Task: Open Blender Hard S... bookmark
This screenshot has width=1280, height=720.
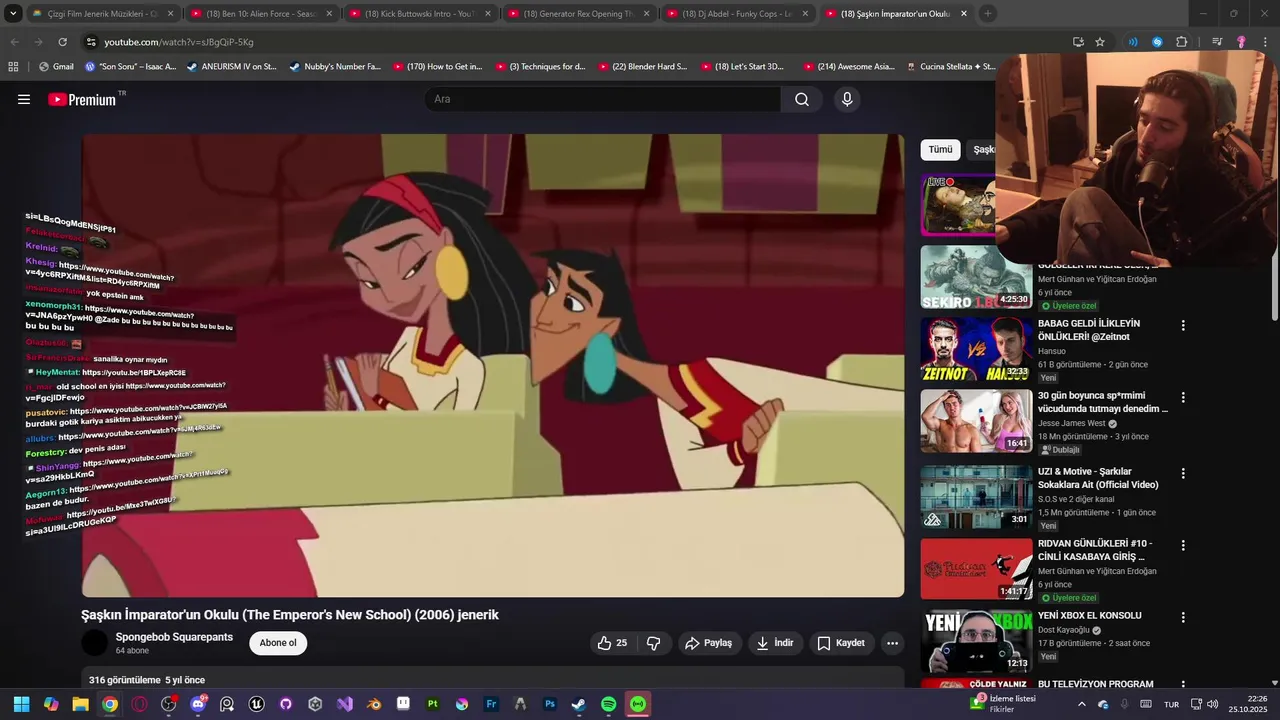Action: [643, 67]
